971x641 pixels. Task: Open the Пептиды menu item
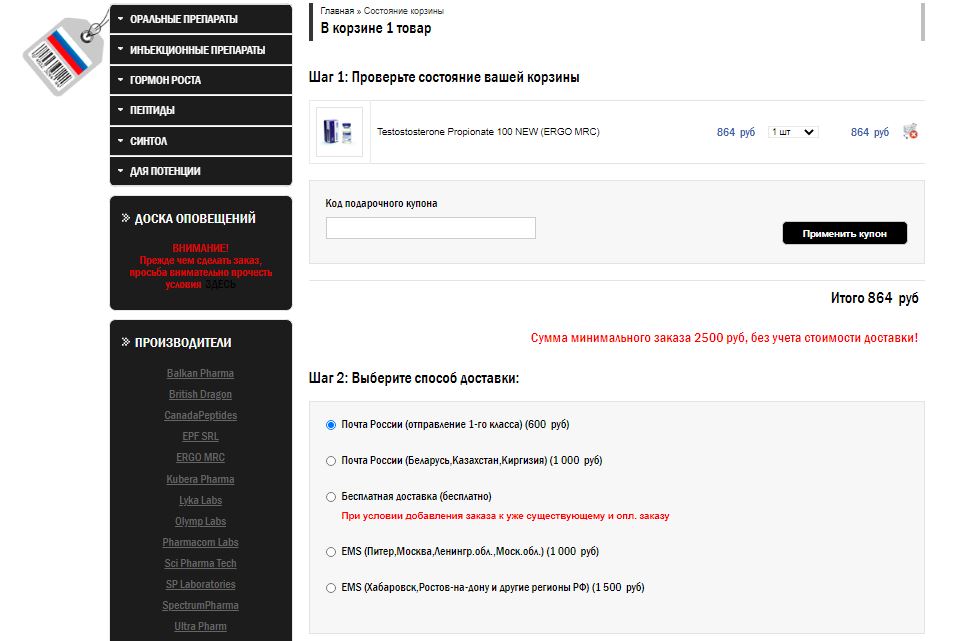point(200,110)
